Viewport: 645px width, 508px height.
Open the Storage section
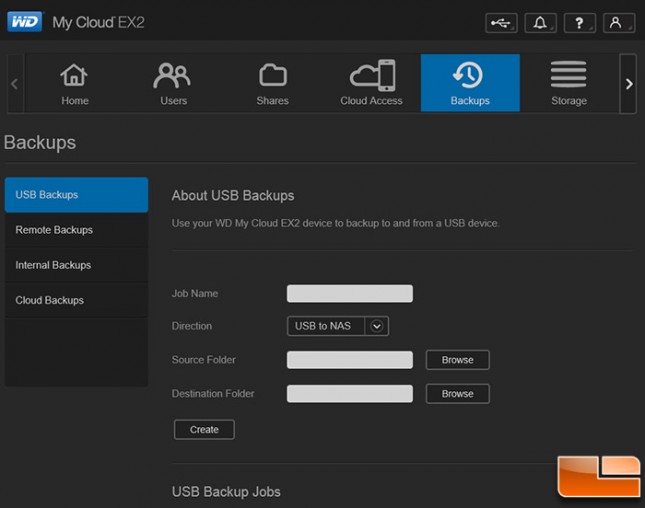(x=569, y=83)
